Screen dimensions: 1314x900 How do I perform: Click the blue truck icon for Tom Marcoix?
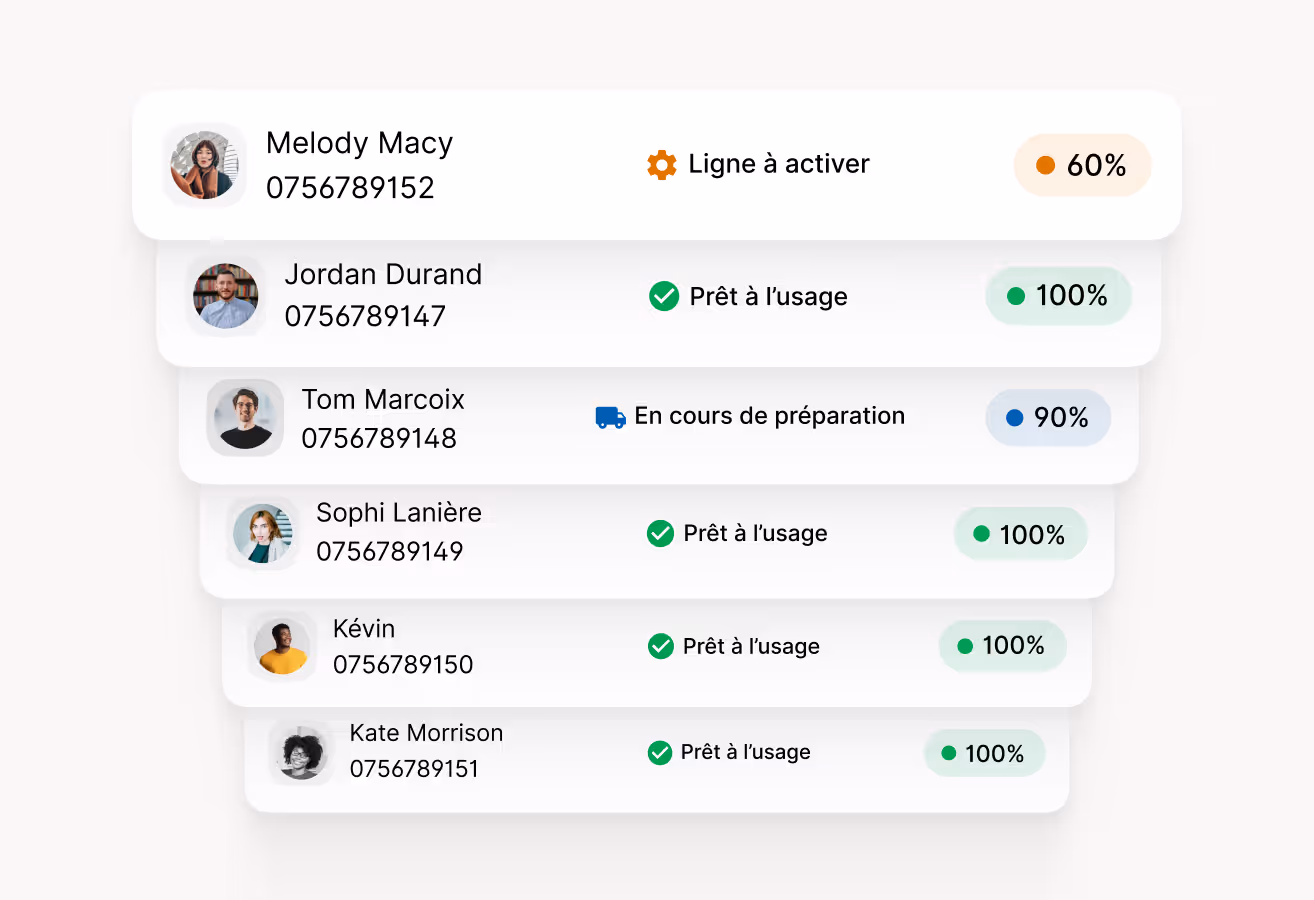[x=611, y=417]
